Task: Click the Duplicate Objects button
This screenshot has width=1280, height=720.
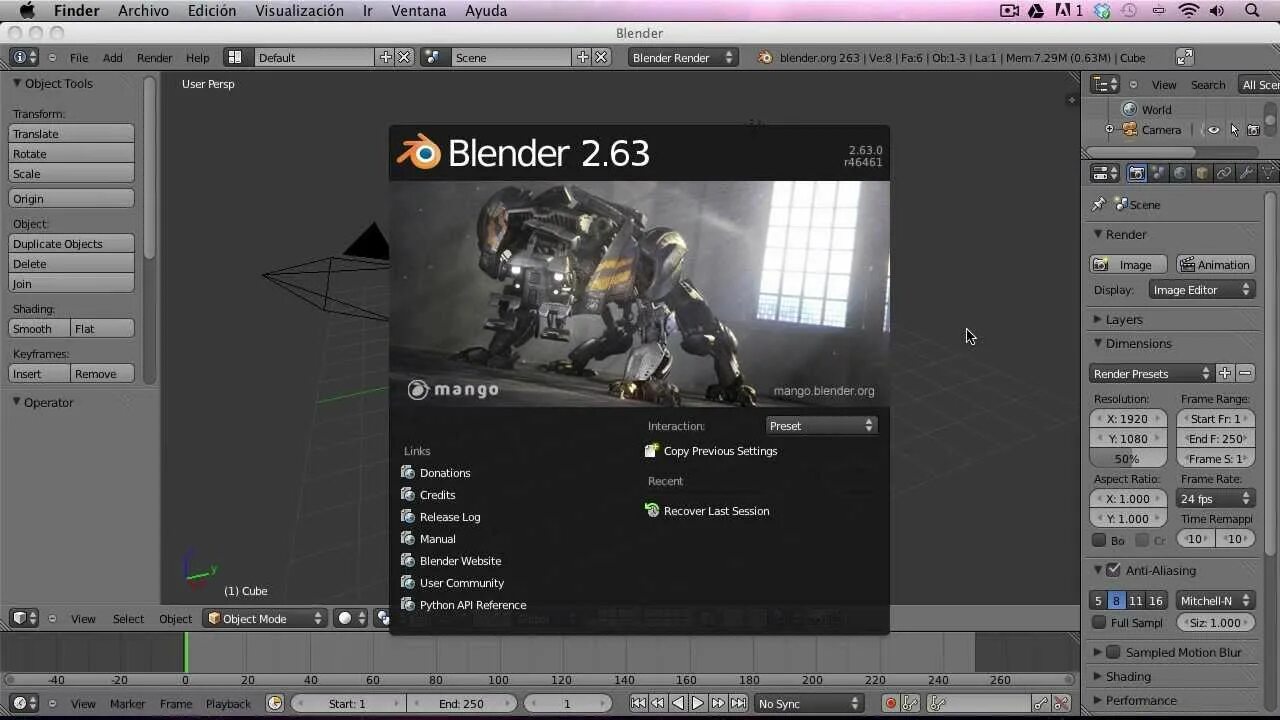Action: (72, 244)
